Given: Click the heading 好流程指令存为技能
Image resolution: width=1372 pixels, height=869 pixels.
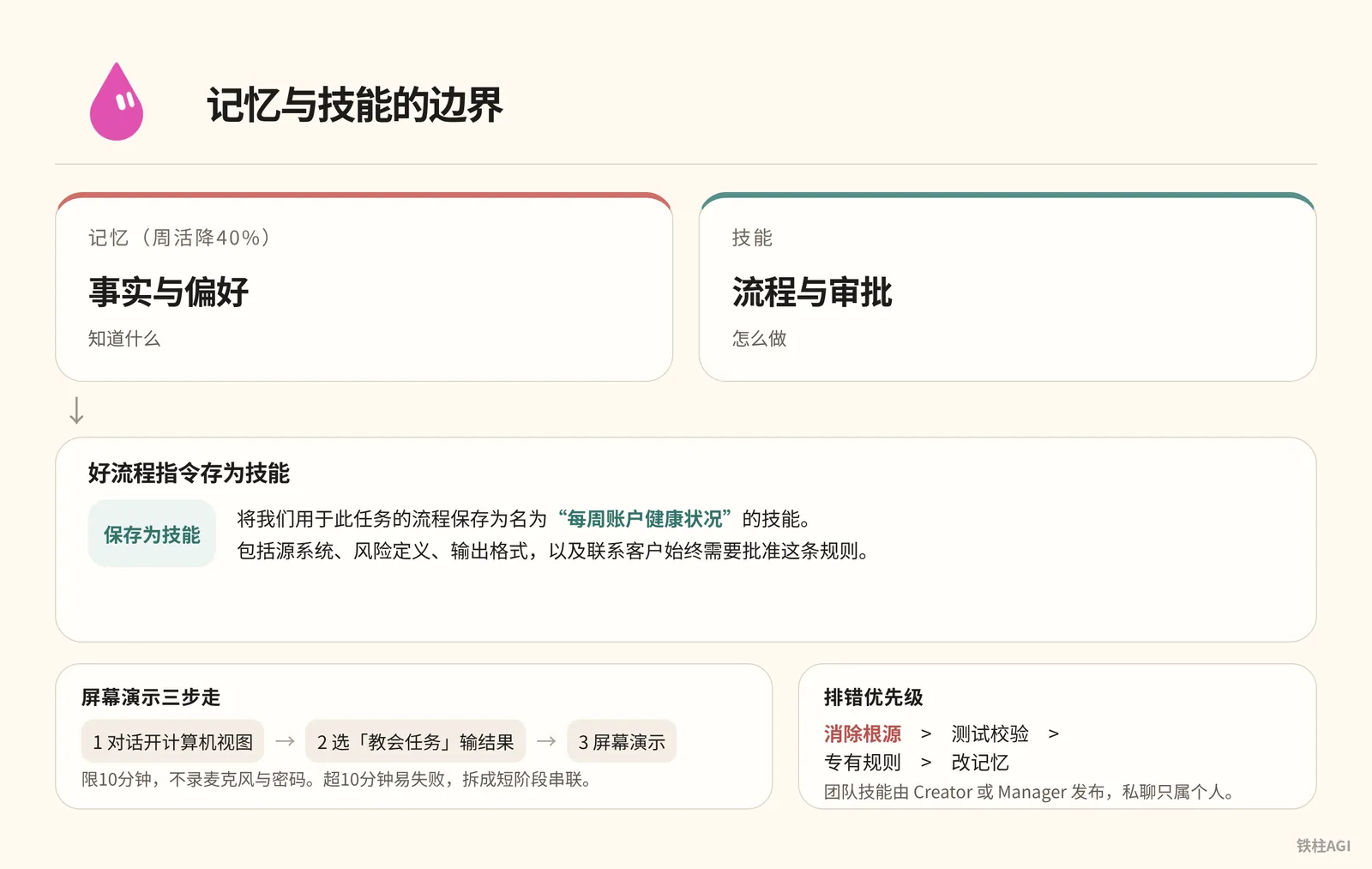Looking at the screenshot, I should click(x=189, y=473).
